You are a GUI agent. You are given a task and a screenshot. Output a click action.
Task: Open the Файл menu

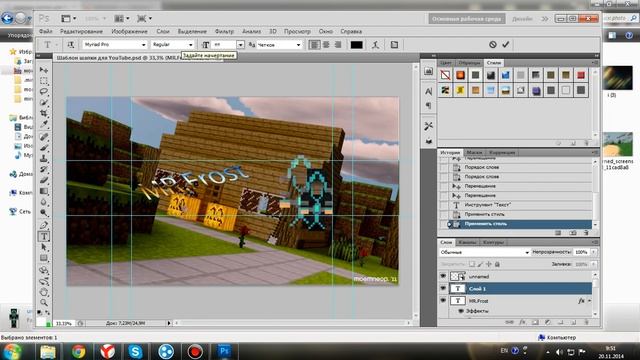46,31
